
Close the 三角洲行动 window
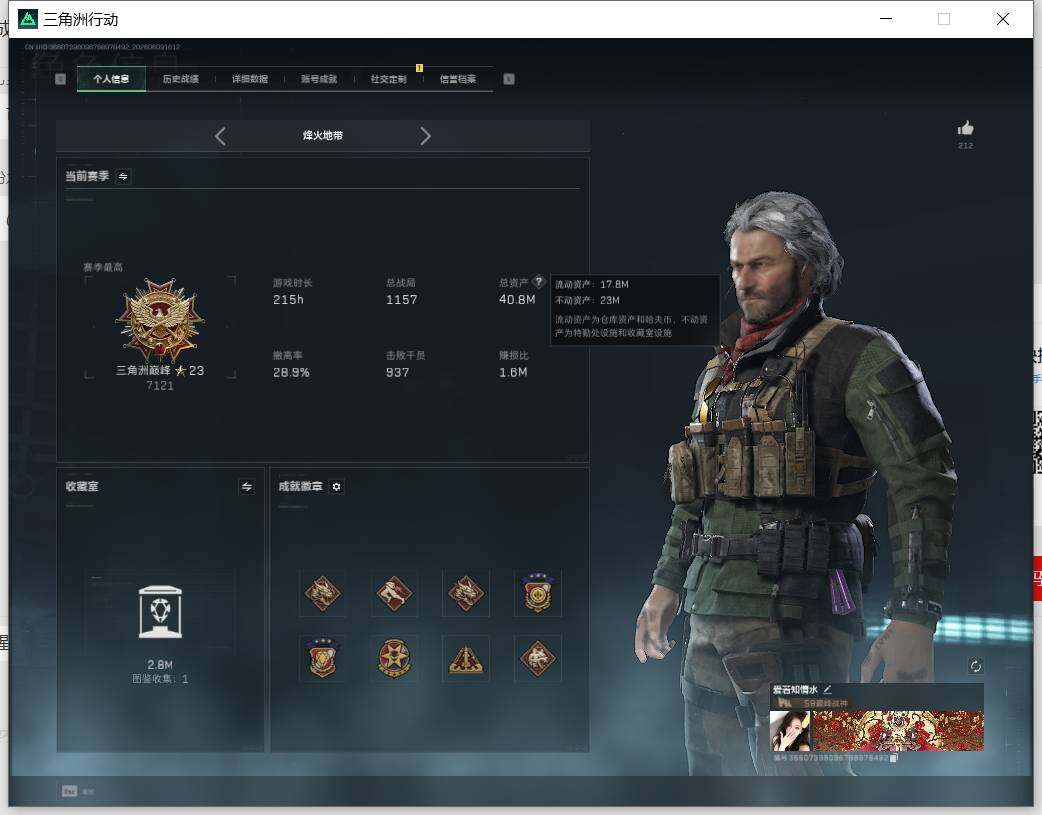pos(1003,19)
